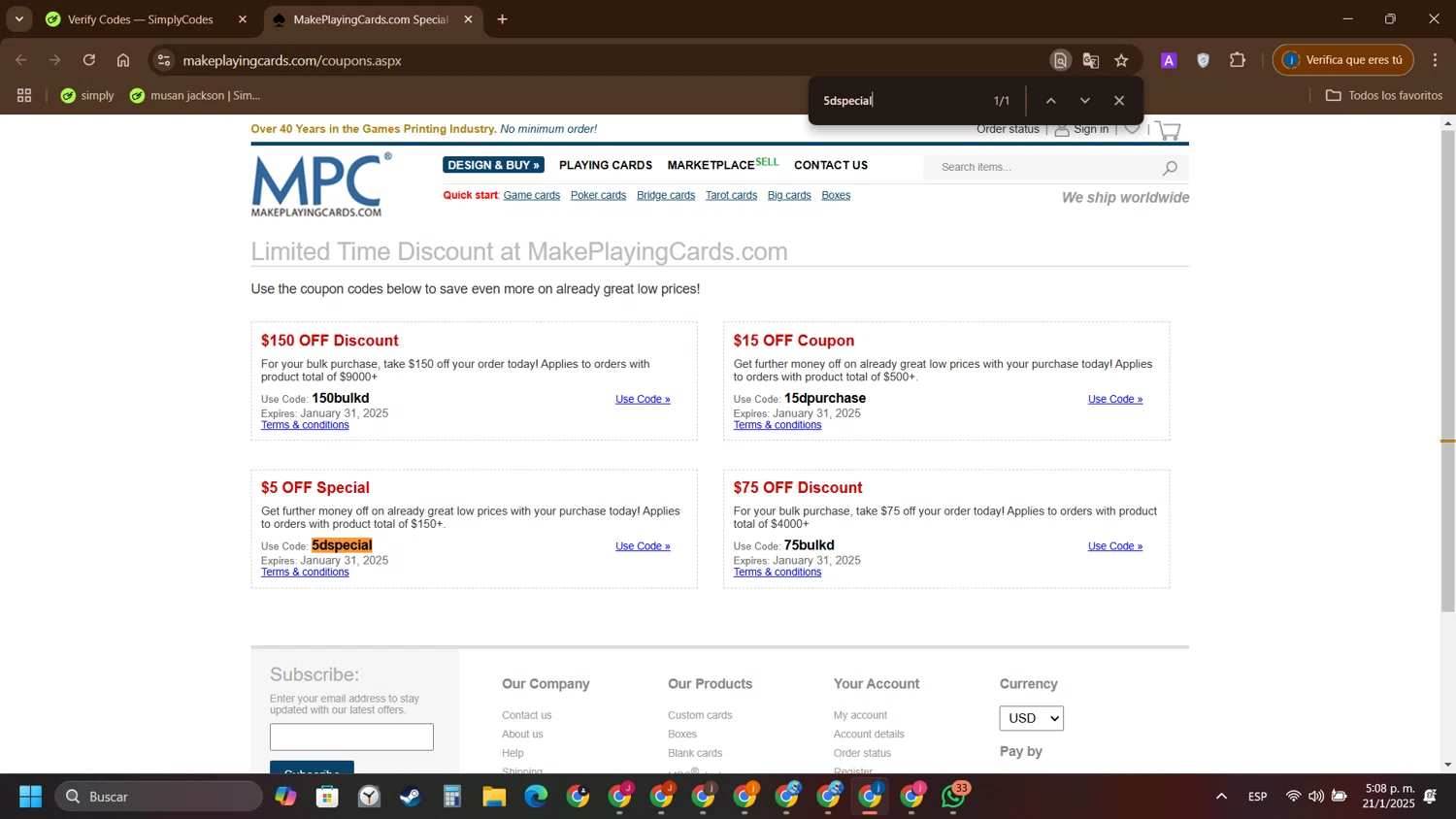Click the Verifica que eres tú profile button
1456x819 pixels.
[1343, 60]
